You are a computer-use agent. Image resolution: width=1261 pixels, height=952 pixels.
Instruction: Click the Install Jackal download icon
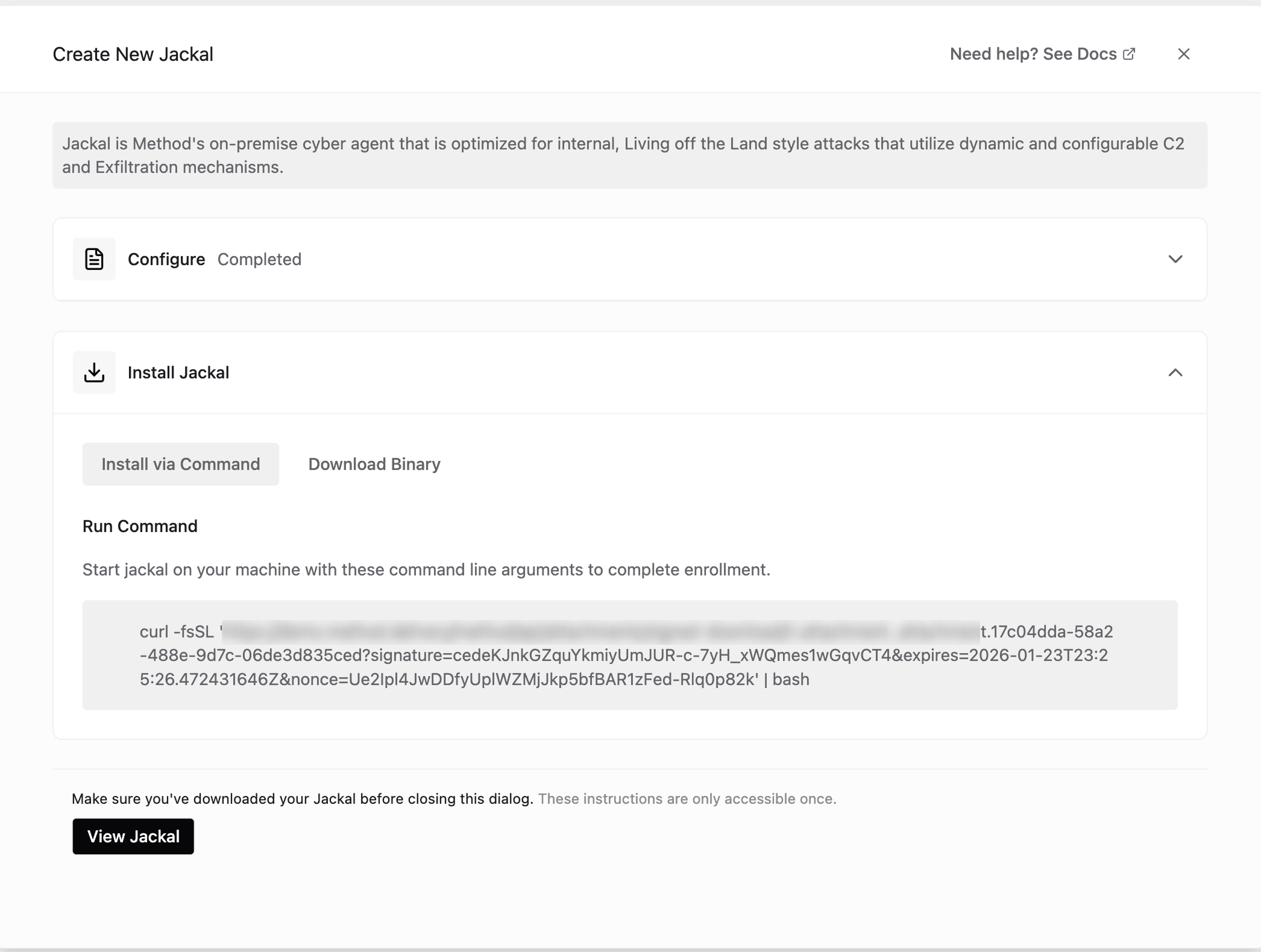point(94,372)
